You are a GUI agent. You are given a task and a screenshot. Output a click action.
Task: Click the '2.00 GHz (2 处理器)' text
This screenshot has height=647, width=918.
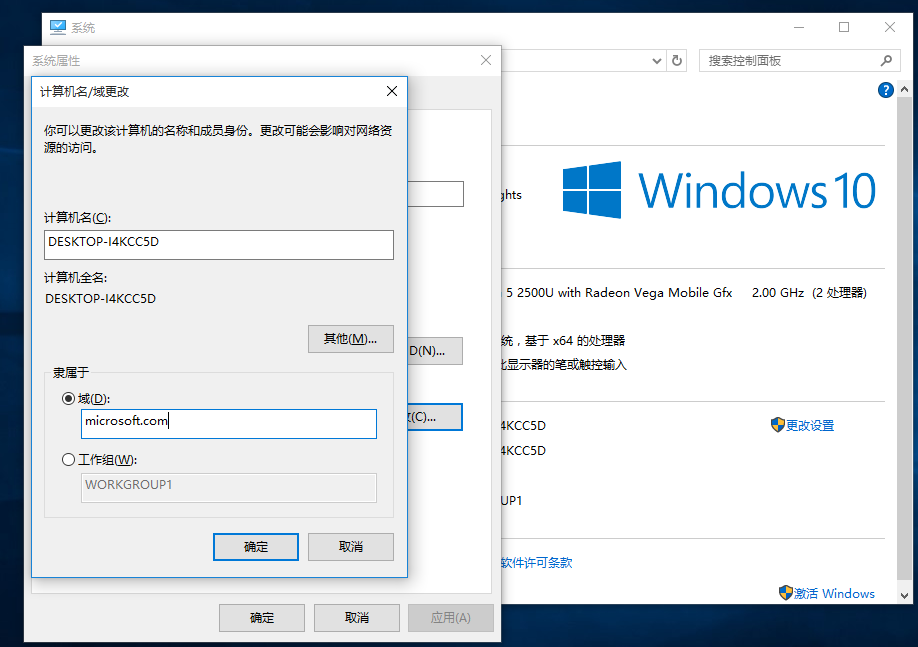click(809, 293)
